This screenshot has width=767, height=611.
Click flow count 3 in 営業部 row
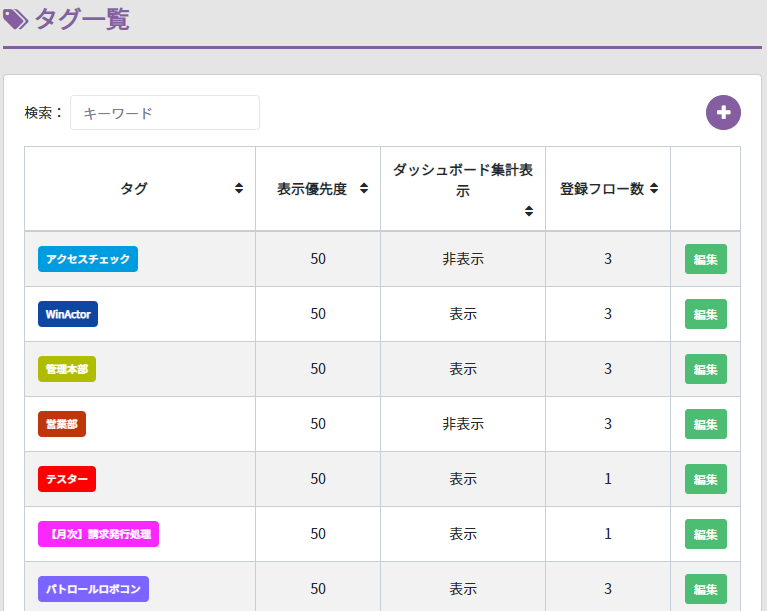point(608,424)
